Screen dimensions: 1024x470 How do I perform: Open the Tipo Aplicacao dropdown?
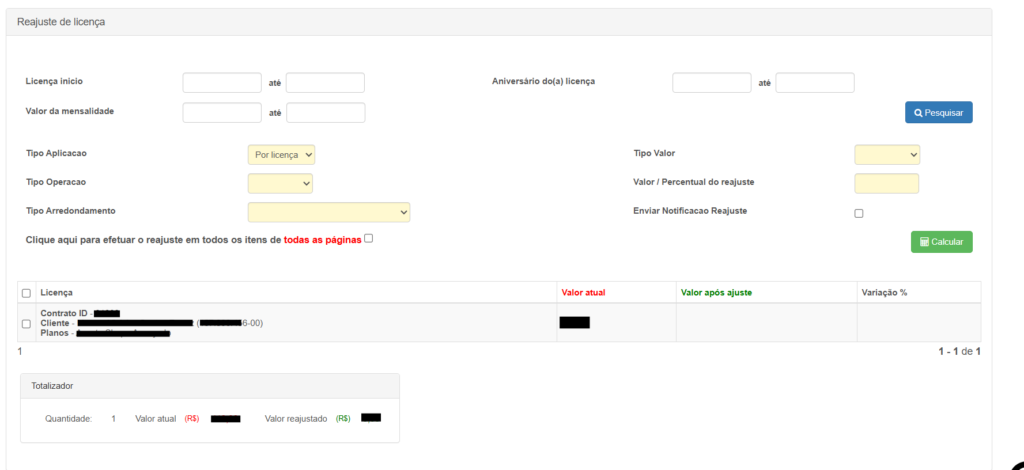pos(282,155)
